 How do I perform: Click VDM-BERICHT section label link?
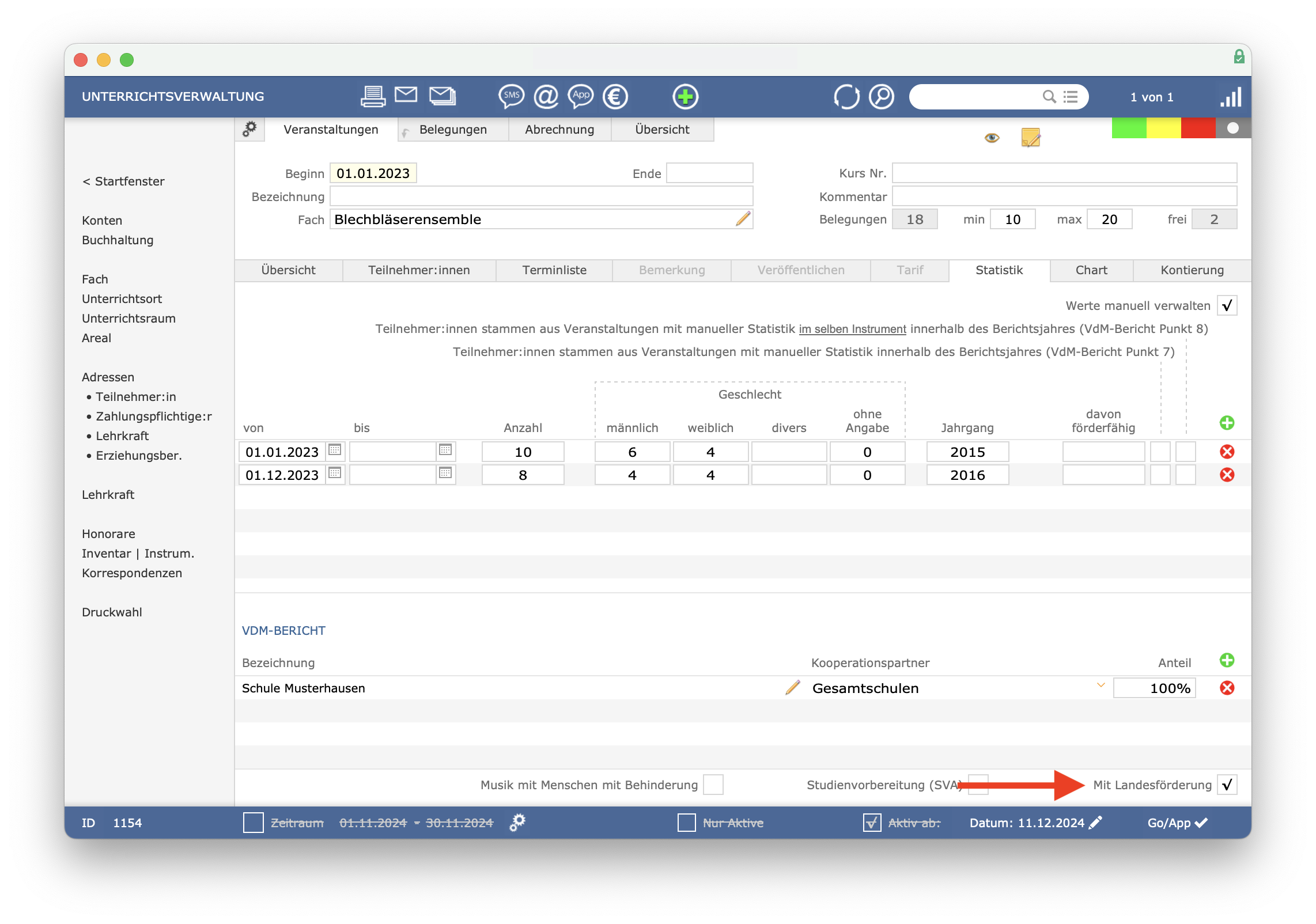tap(286, 629)
